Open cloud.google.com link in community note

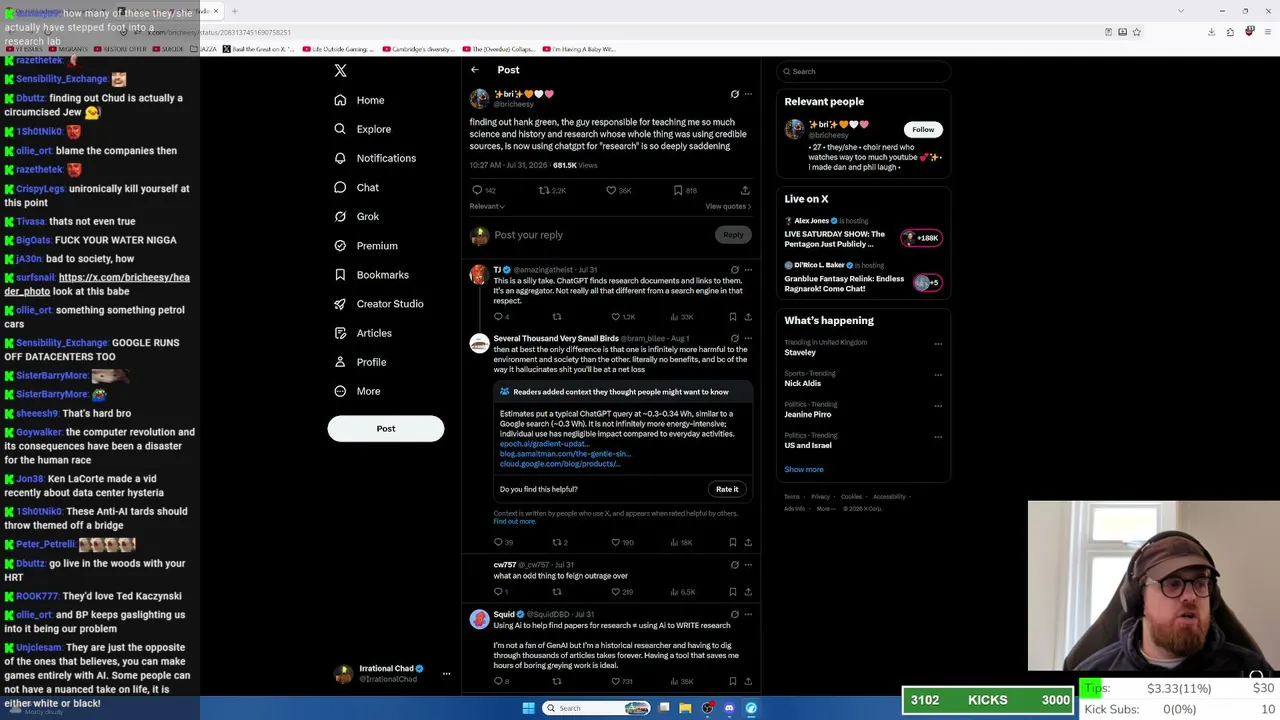tap(559, 464)
